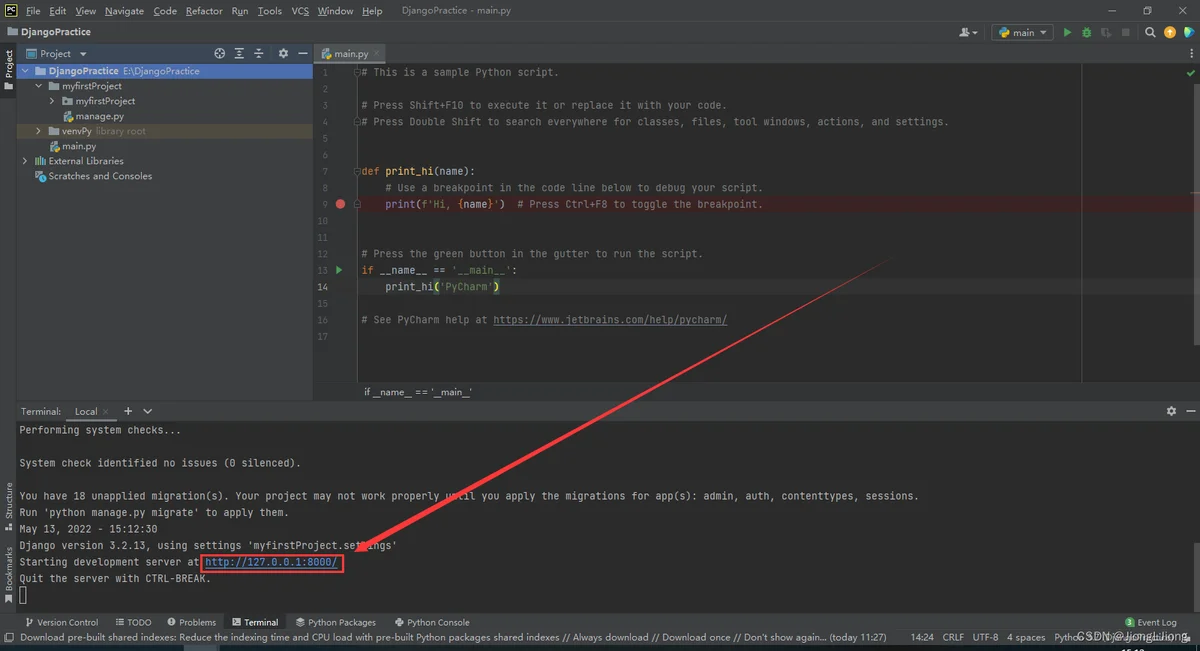Click the run gutter arrow on line 13
The height and width of the screenshot is (651, 1200).
click(x=339, y=270)
